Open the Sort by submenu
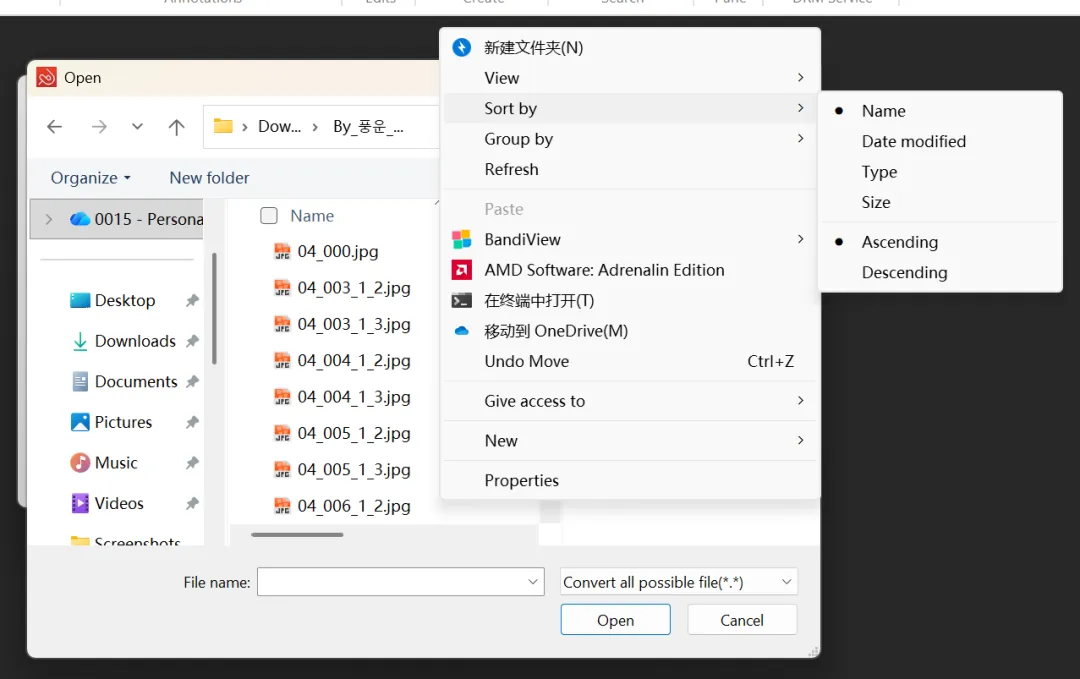 pos(630,108)
